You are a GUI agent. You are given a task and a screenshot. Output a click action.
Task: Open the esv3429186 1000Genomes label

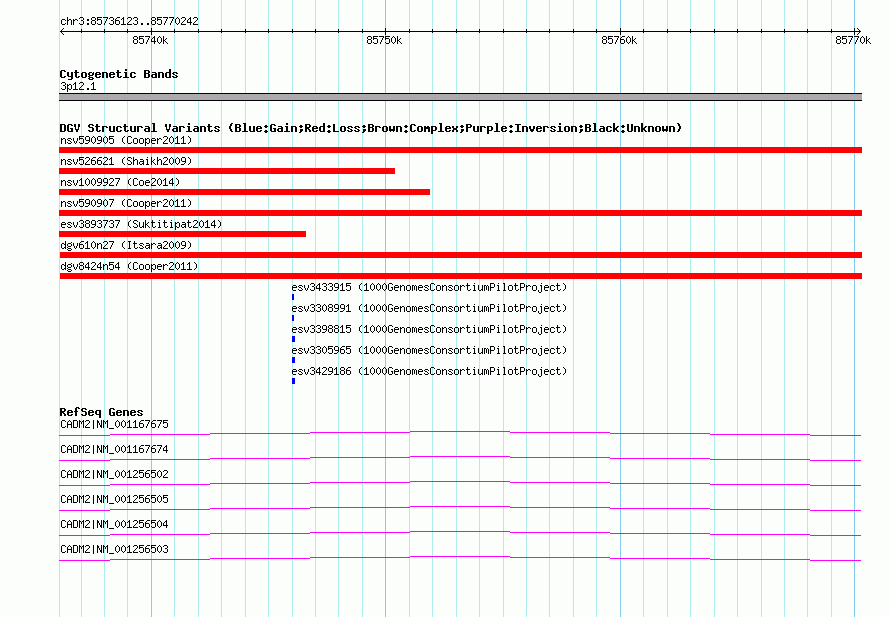429,371
